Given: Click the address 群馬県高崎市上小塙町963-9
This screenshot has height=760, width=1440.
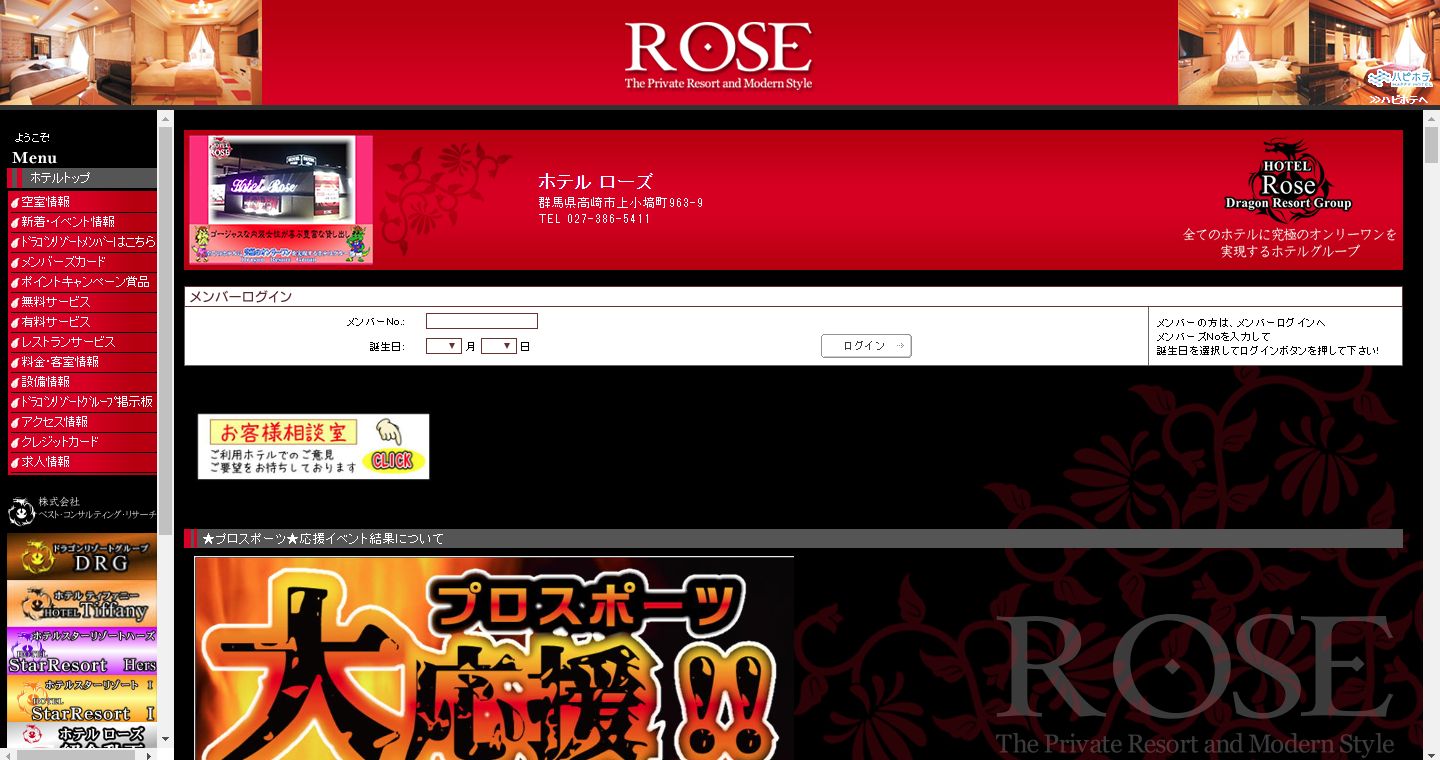Looking at the screenshot, I should 621,203.
